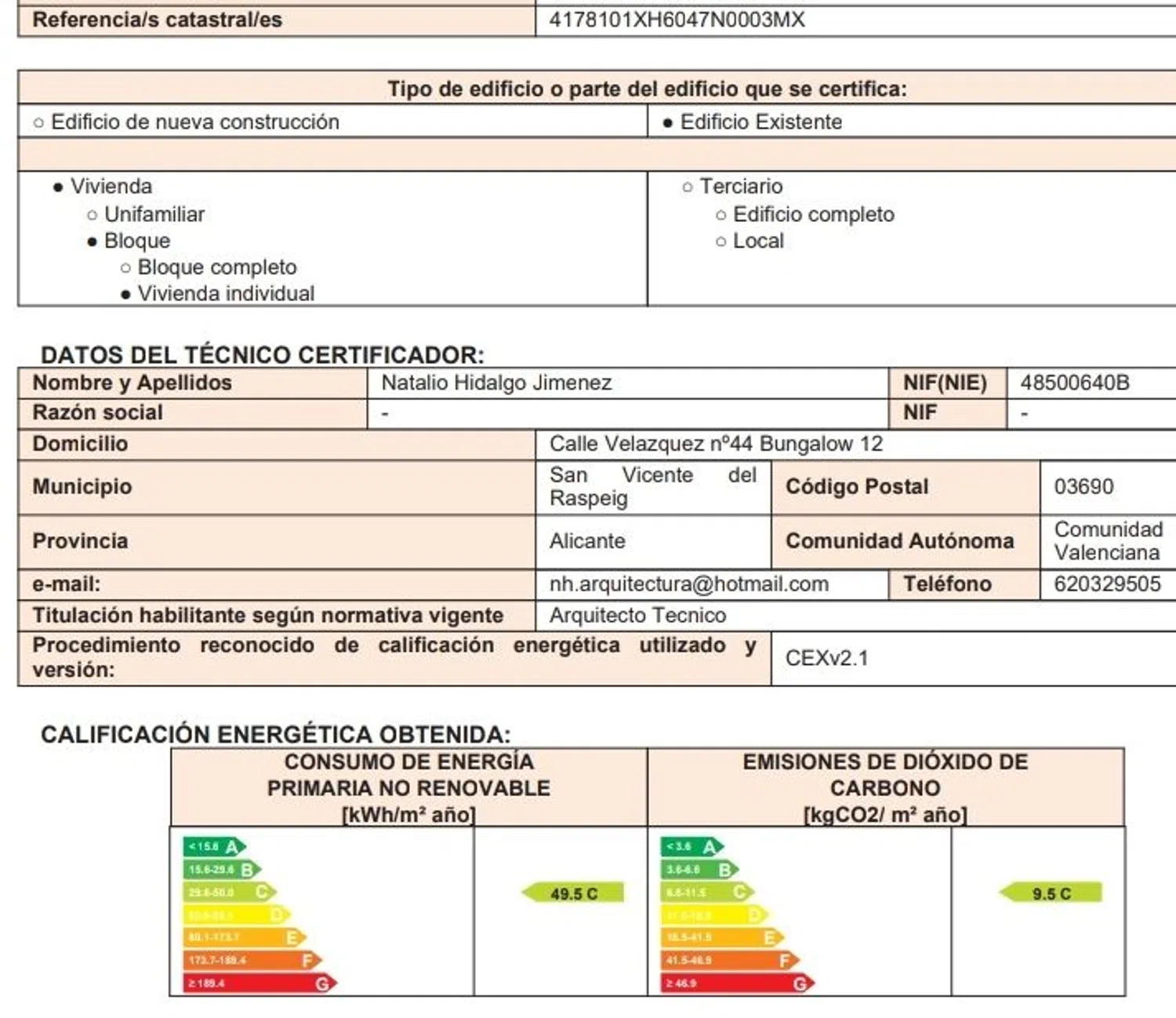This screenshot has height=1018, width=1176.
Task: Click the C arrow in the CO2 emissions scale
Action: coord(708,893)
